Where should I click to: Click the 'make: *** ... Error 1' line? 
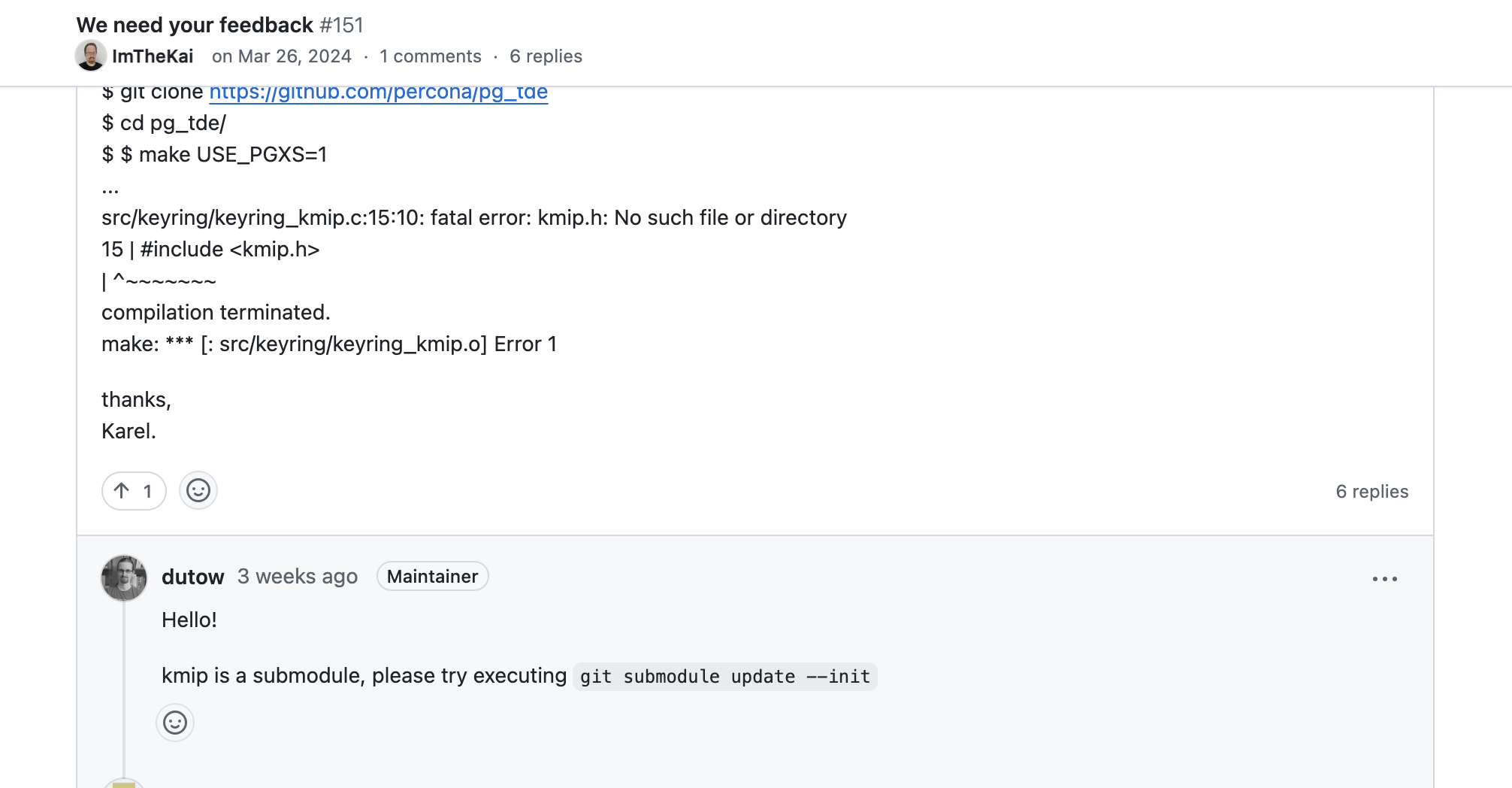coord(329,344)
